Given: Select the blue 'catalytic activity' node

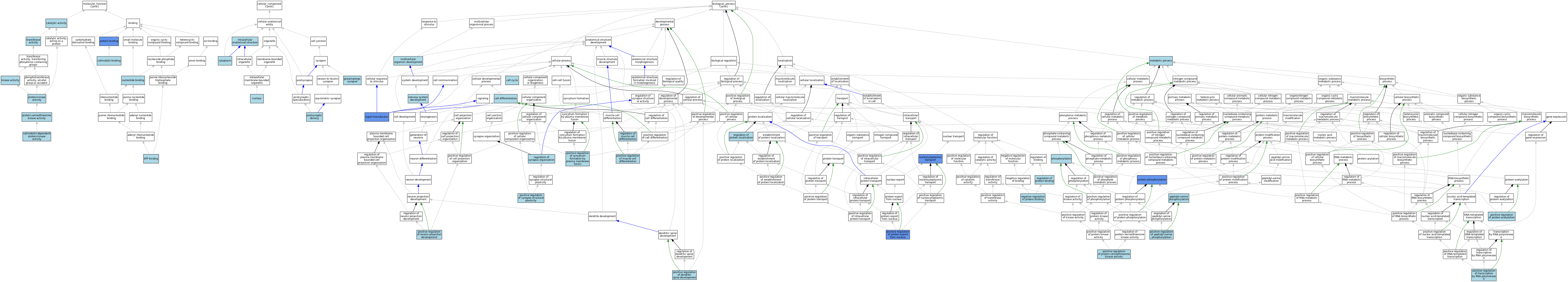Looking at the screenshot, I should (56, 23).
